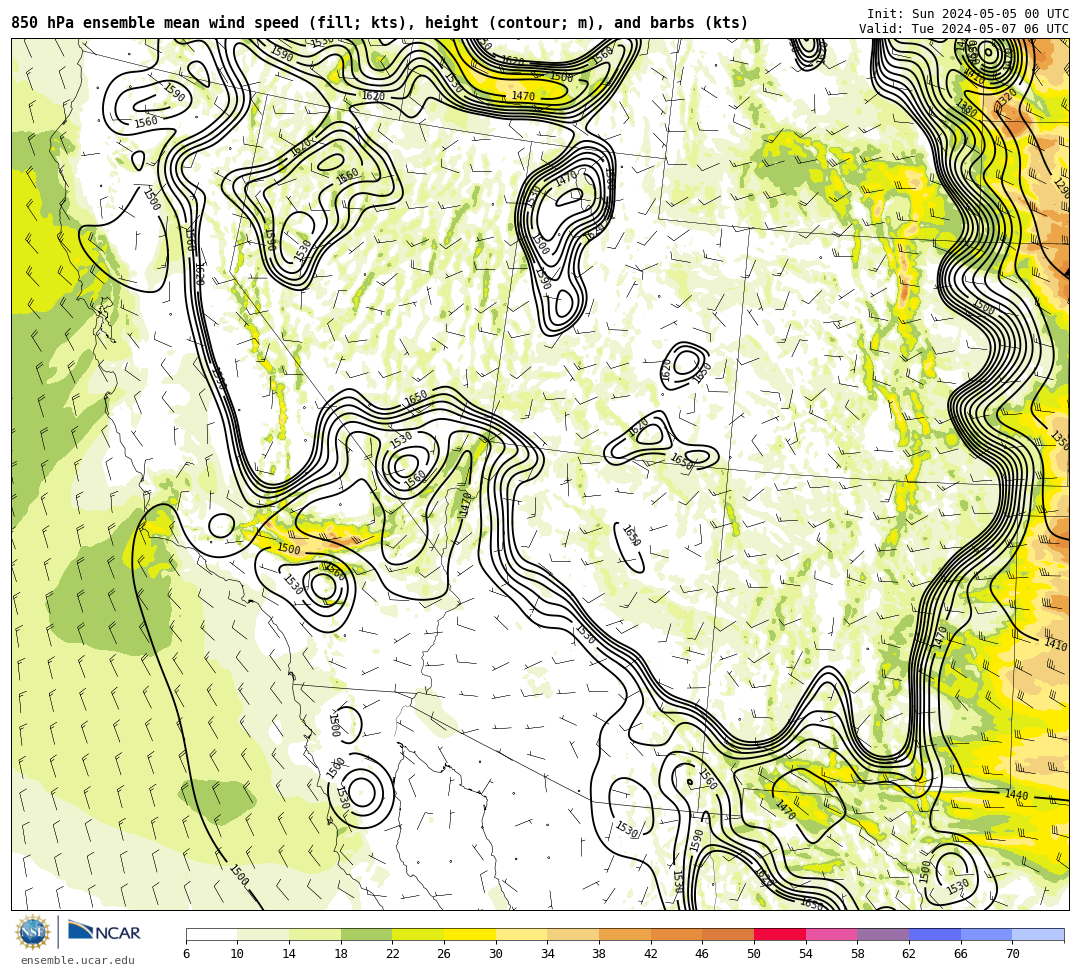The height and width of the screenshot is (973, 1080).
Task: Pick the light blue 66–70 kts colorbar swatch
Action: pyautogui.click(x=986, y=934)
